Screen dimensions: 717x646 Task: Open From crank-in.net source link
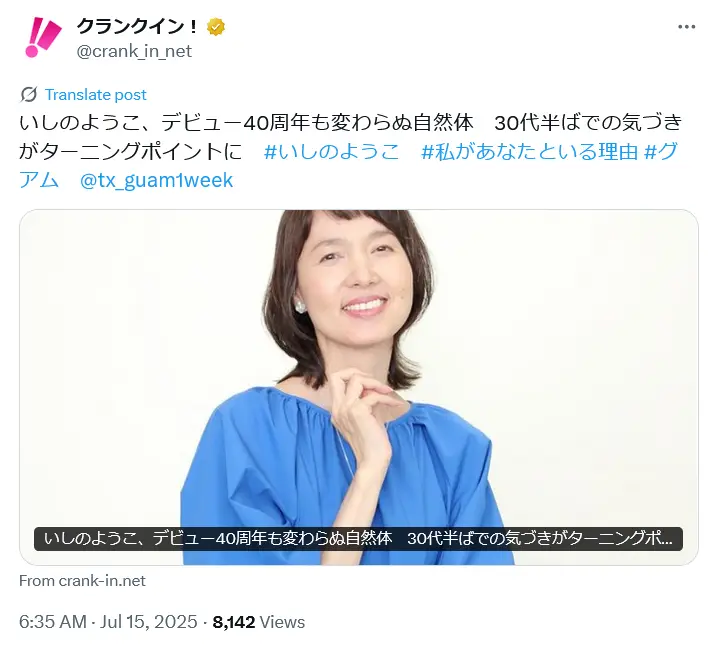82,581
